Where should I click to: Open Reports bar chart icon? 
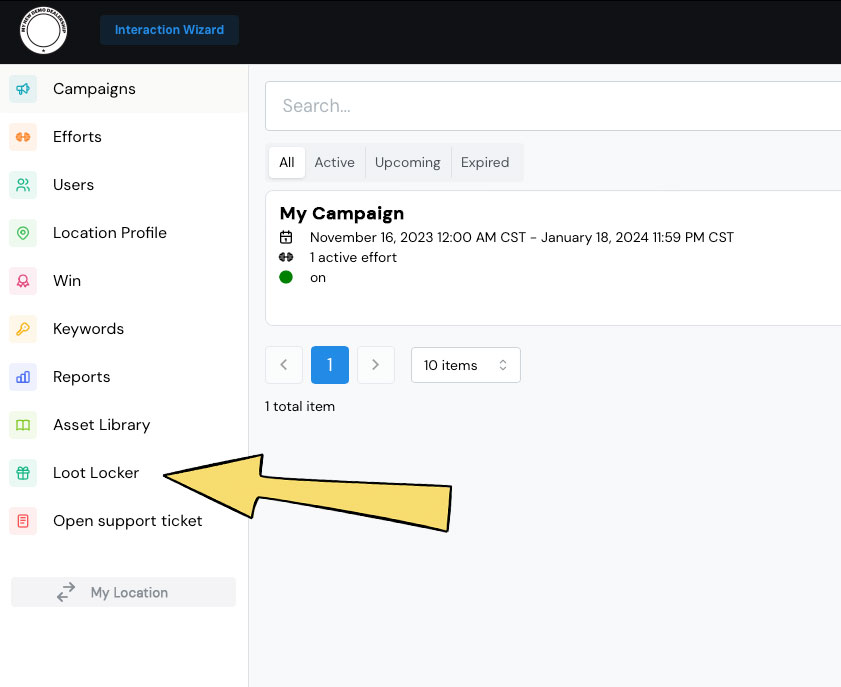23,377
